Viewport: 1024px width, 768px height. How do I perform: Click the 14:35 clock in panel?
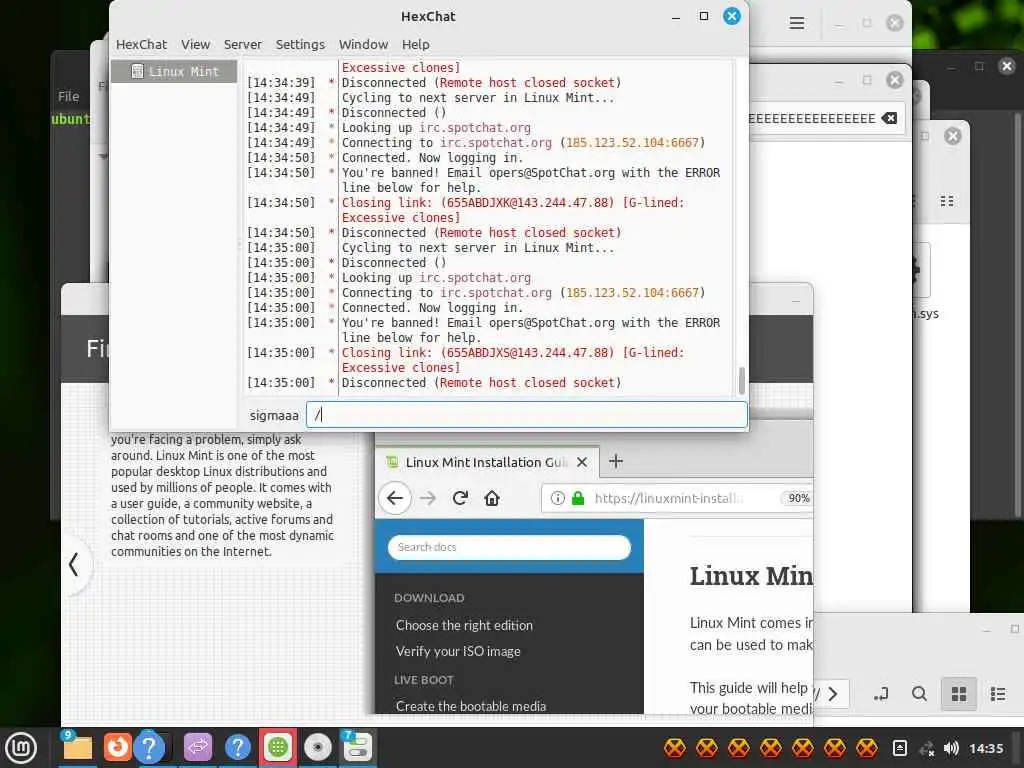click(986, 748)
